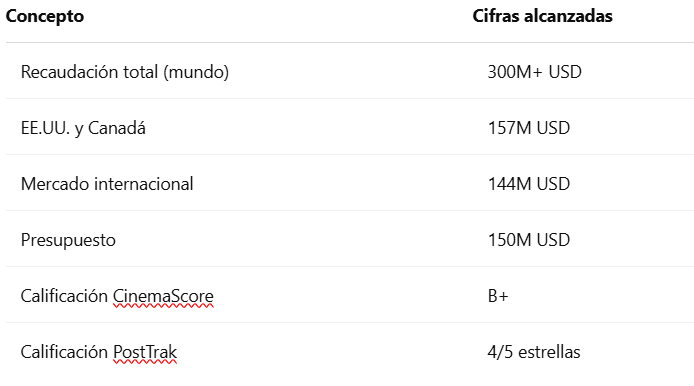Click the word (mundo) in first row
Viewport: 694px width, 386px height.
coord(196,72)
